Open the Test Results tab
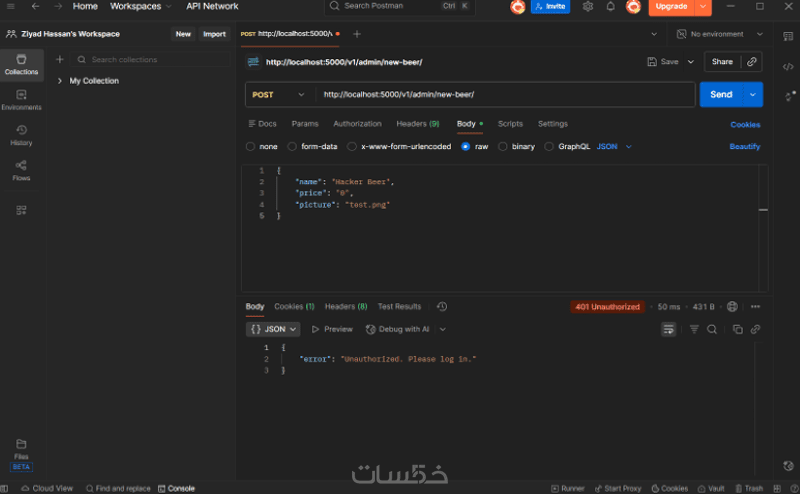The height and width of the screenshot is (494, 800). [x=399, y=306]
